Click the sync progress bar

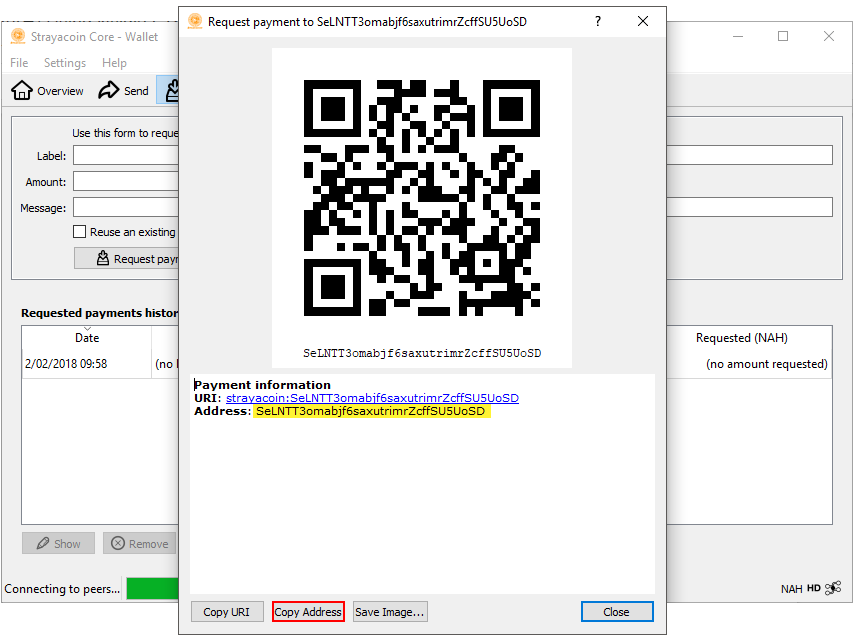click(x=152, y=588)
